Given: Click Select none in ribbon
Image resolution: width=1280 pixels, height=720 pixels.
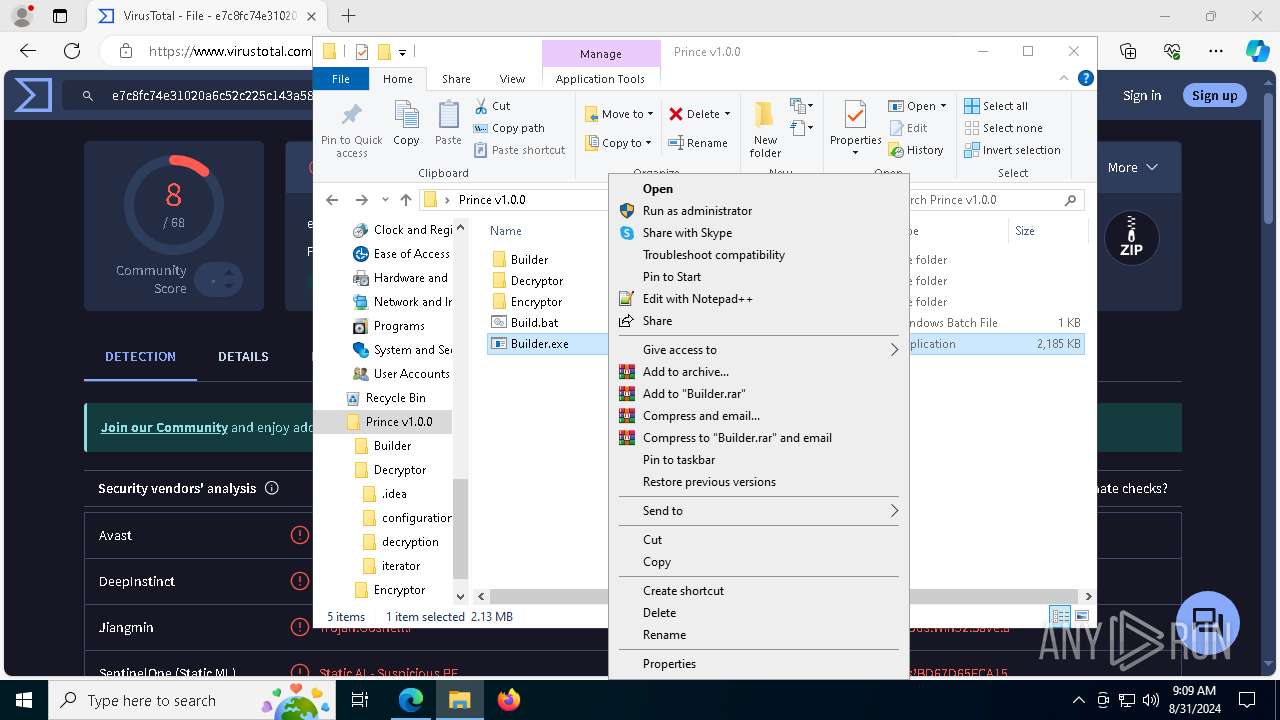Looking at the screenshot, I should (1003, 128).
